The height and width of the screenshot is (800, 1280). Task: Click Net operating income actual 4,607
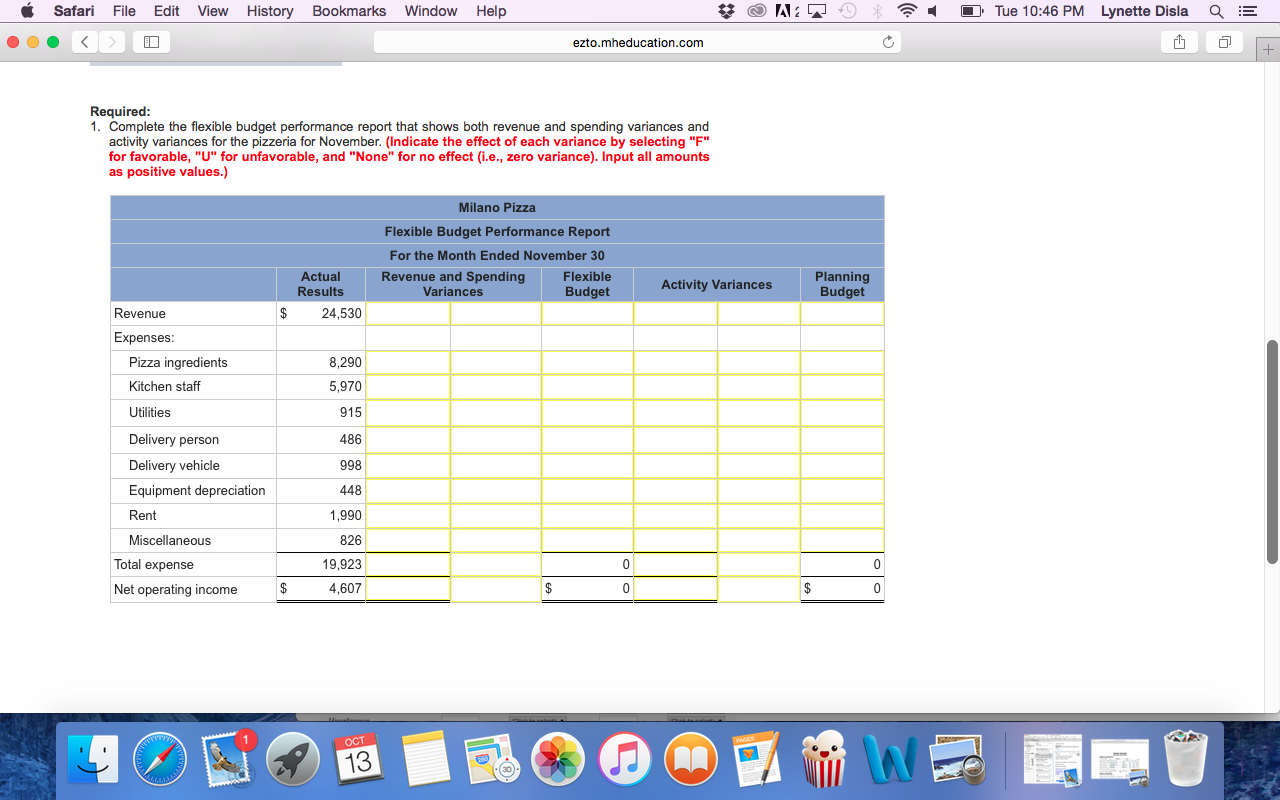(345, 589)
